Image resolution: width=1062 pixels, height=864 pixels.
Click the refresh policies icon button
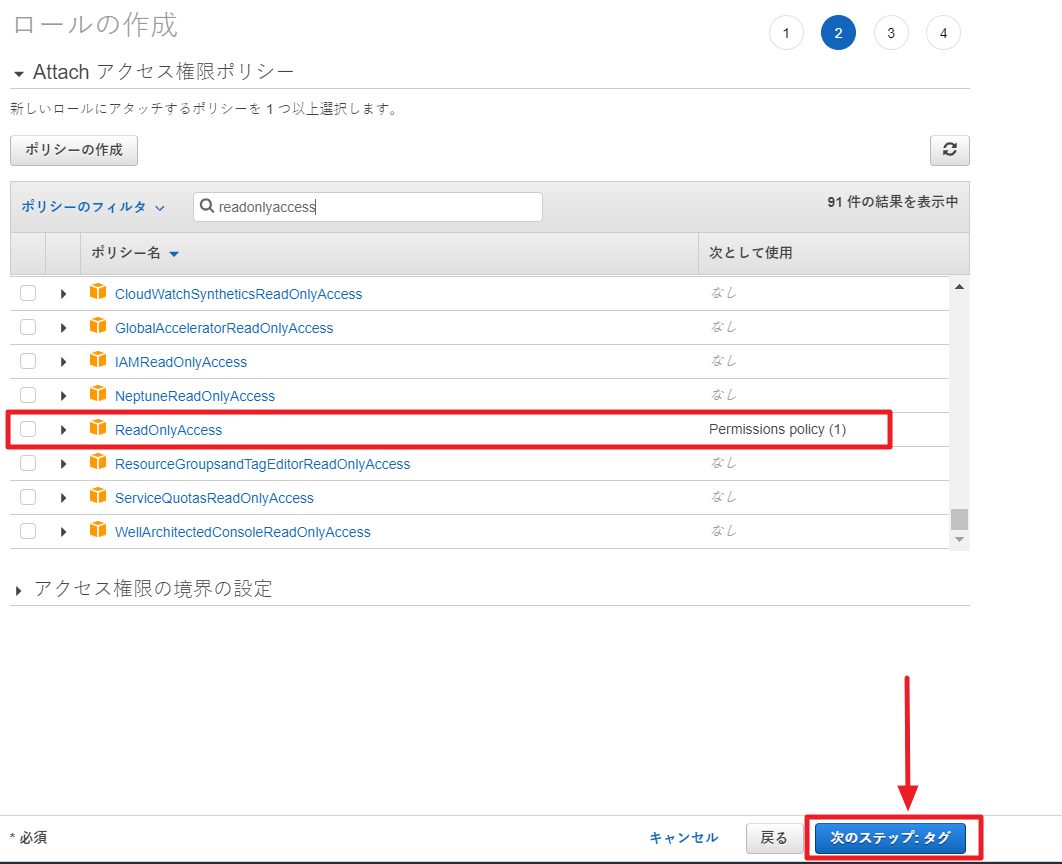(x=949, y=150)
